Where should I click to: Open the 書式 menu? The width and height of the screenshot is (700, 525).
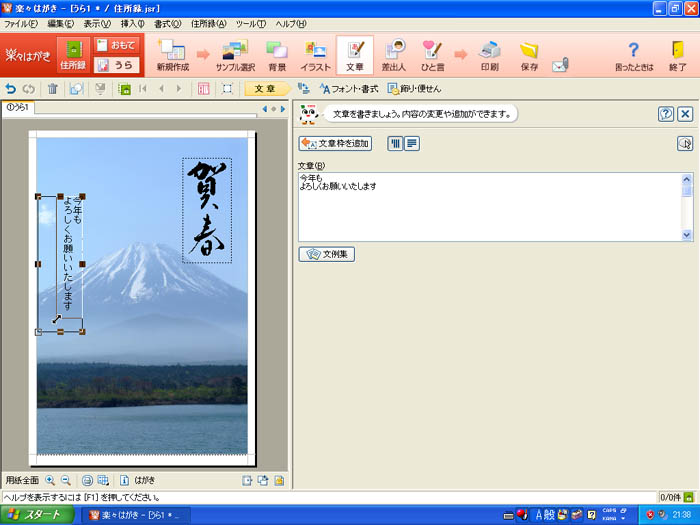click(x=167, y=23)
